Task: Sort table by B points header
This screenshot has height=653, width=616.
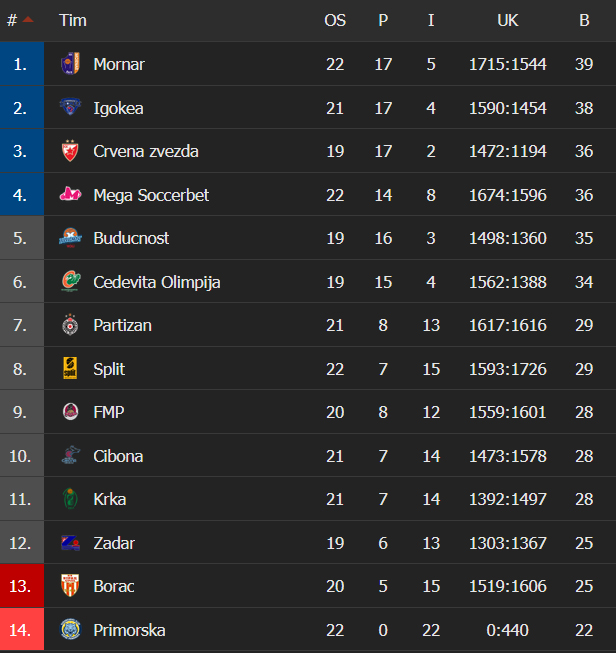Action: pos(584,20)
